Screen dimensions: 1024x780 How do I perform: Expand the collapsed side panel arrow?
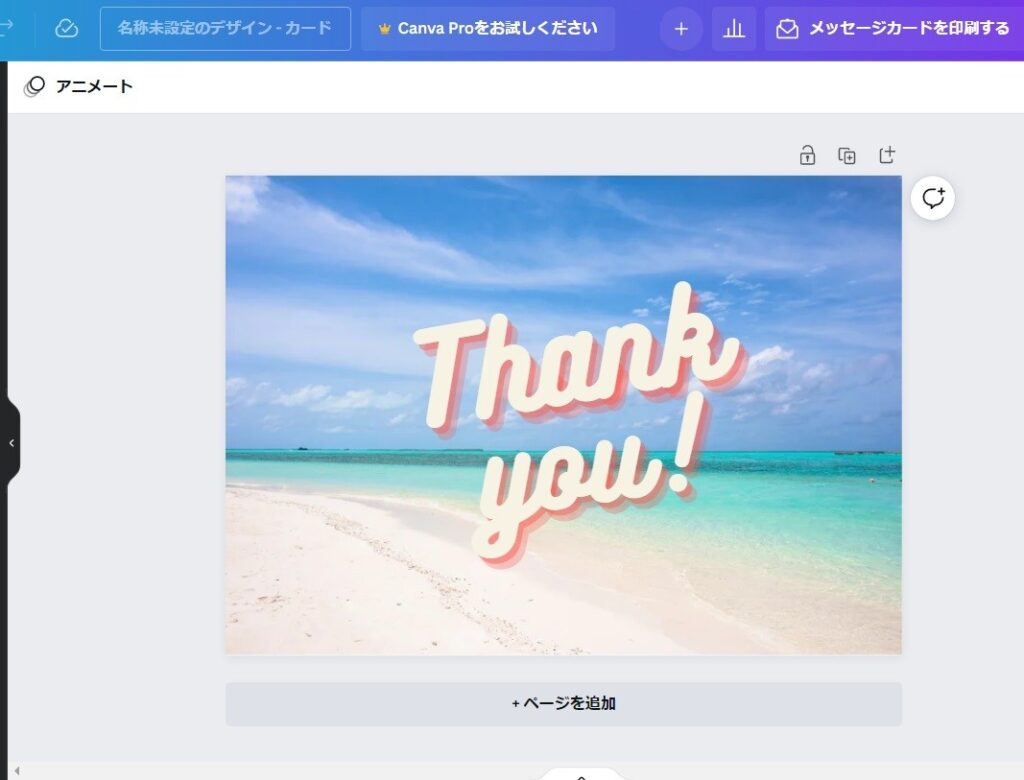[11, 443]
